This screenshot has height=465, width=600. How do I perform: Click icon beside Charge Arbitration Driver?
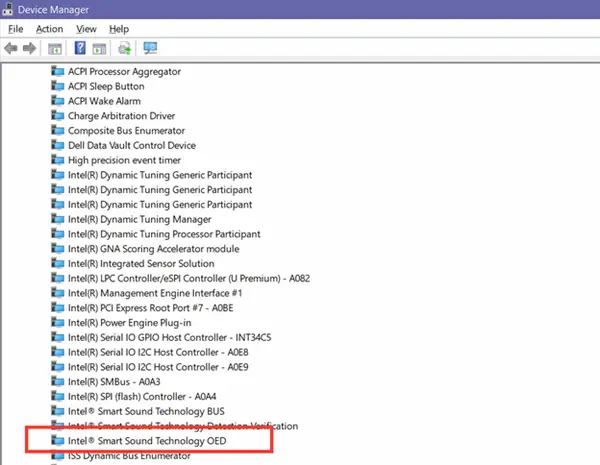(58, 116)
